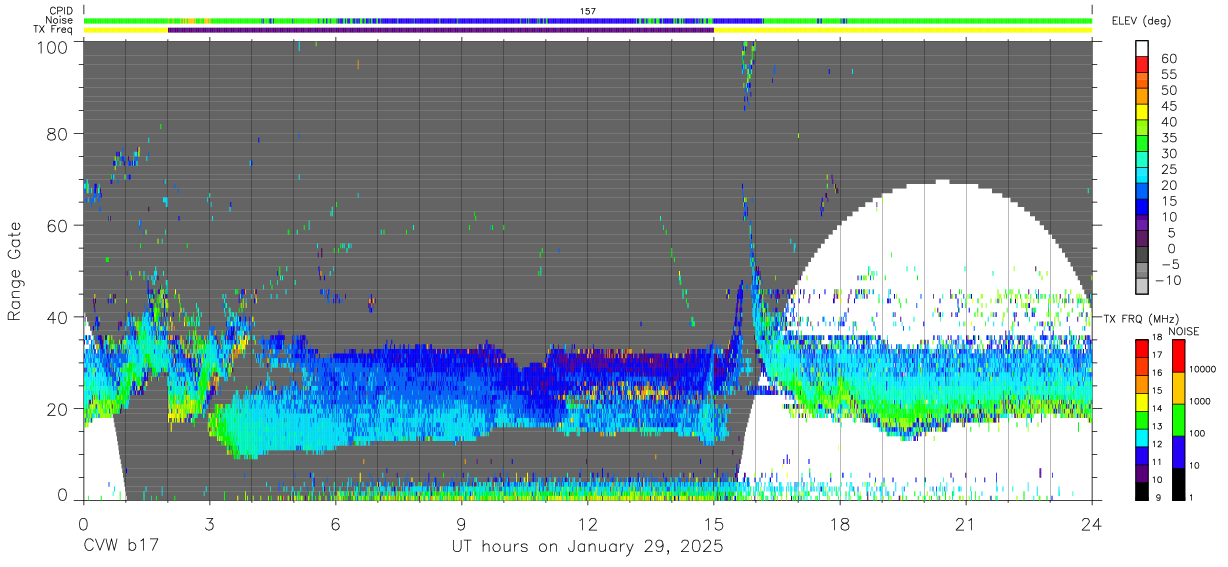The image size is (1228, 567).
Task: Click the purple section of the TX Freq strip
Action: (x=441, y=30)
